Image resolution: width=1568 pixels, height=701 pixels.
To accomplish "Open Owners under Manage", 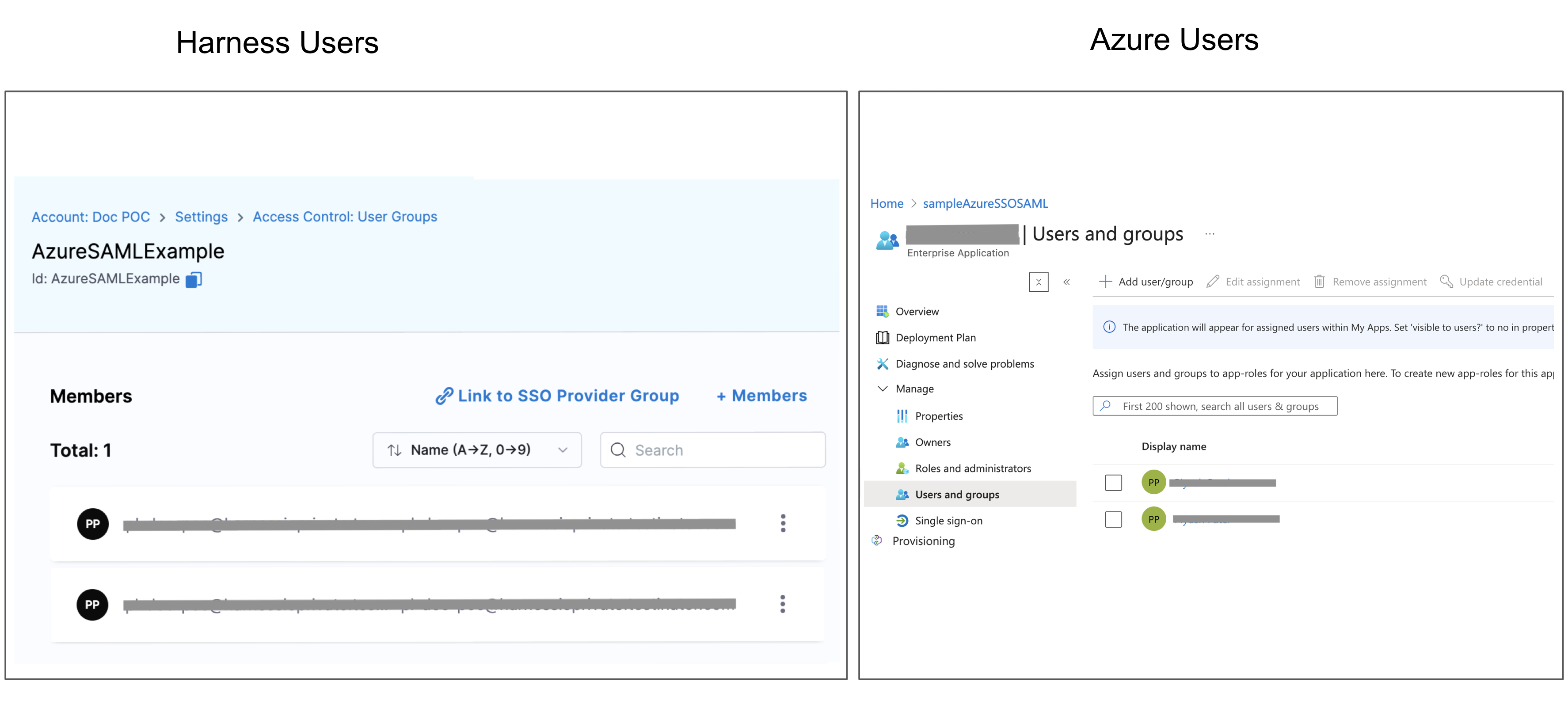I will tap(932, 442).
